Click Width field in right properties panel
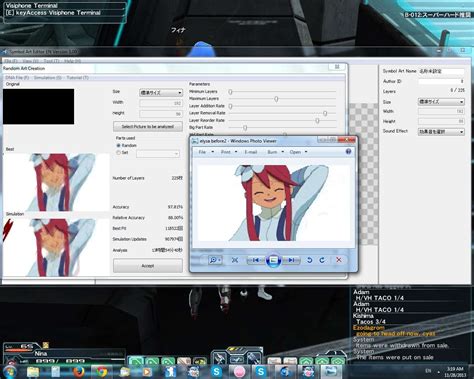 point(441,111)
